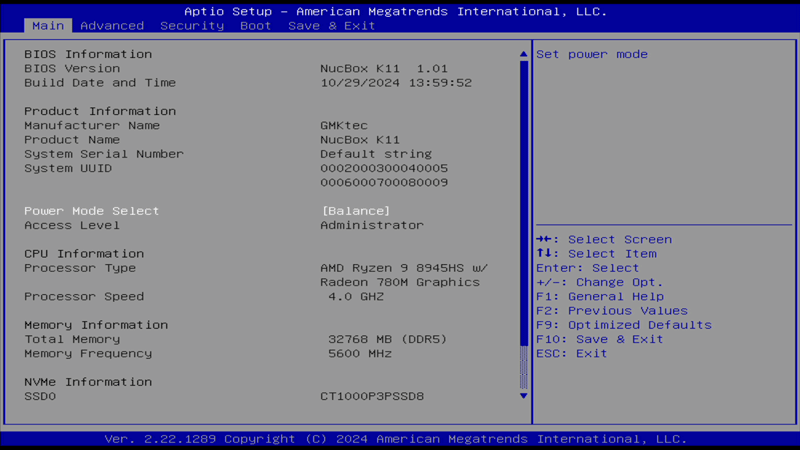800x450 pixels.
Task: Click the System UUID label
Action: [x=68, y=168]
